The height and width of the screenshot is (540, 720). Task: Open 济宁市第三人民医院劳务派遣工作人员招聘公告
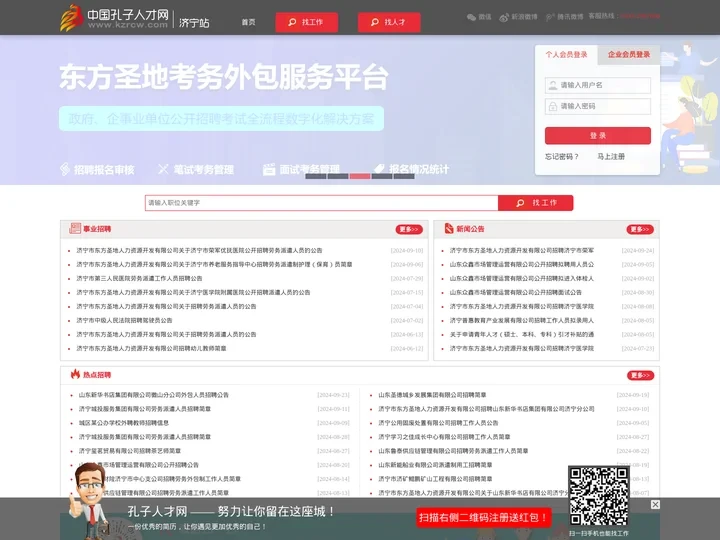click(x=139, y=278)
